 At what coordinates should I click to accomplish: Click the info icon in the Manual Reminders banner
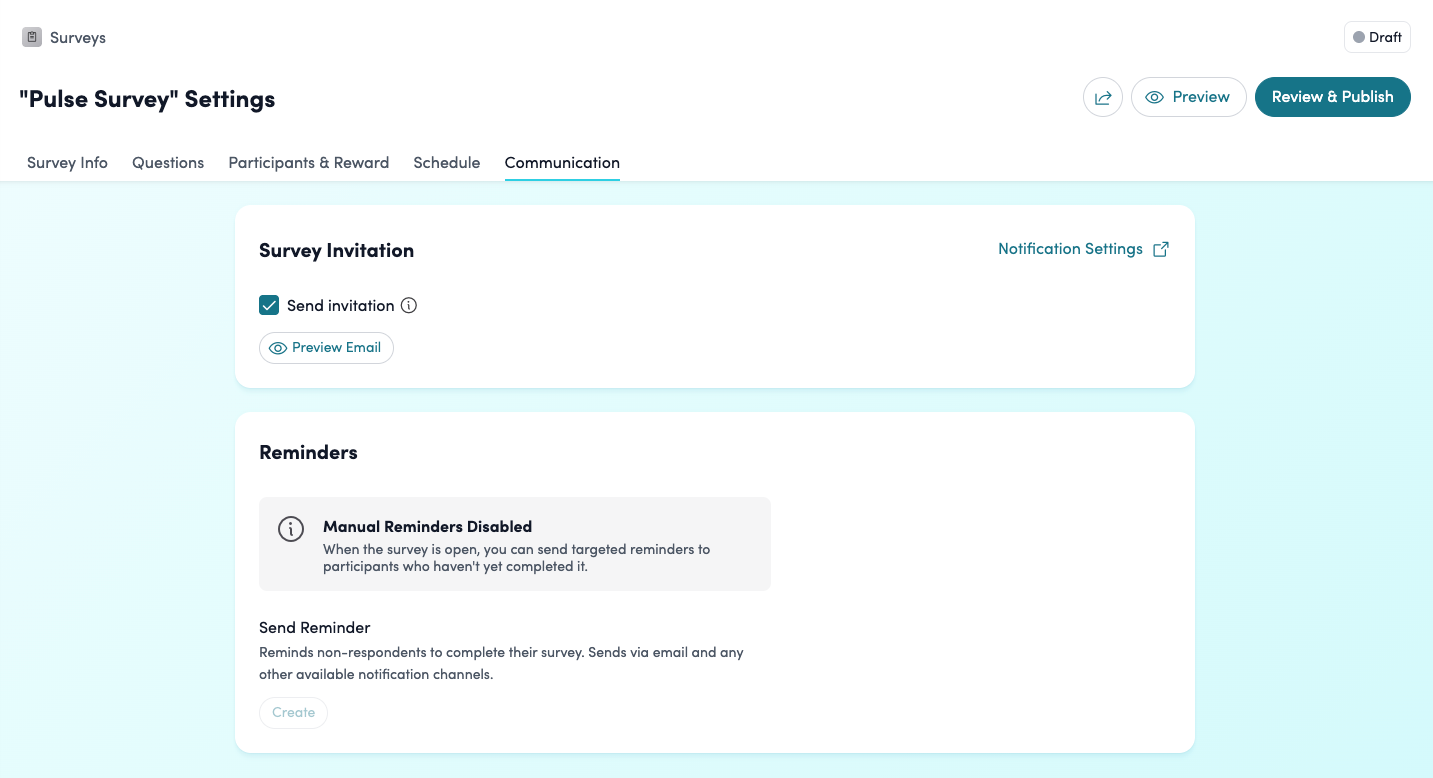291,529
